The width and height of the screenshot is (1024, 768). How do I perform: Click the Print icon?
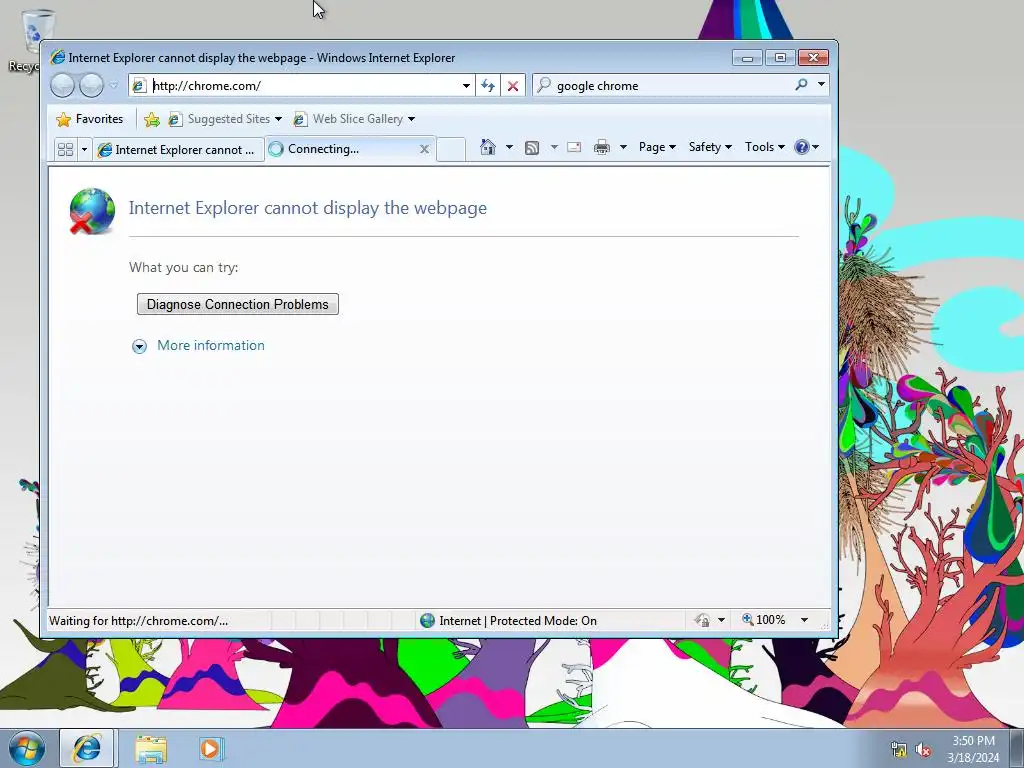pyautogui.click(x=601, y=147)
